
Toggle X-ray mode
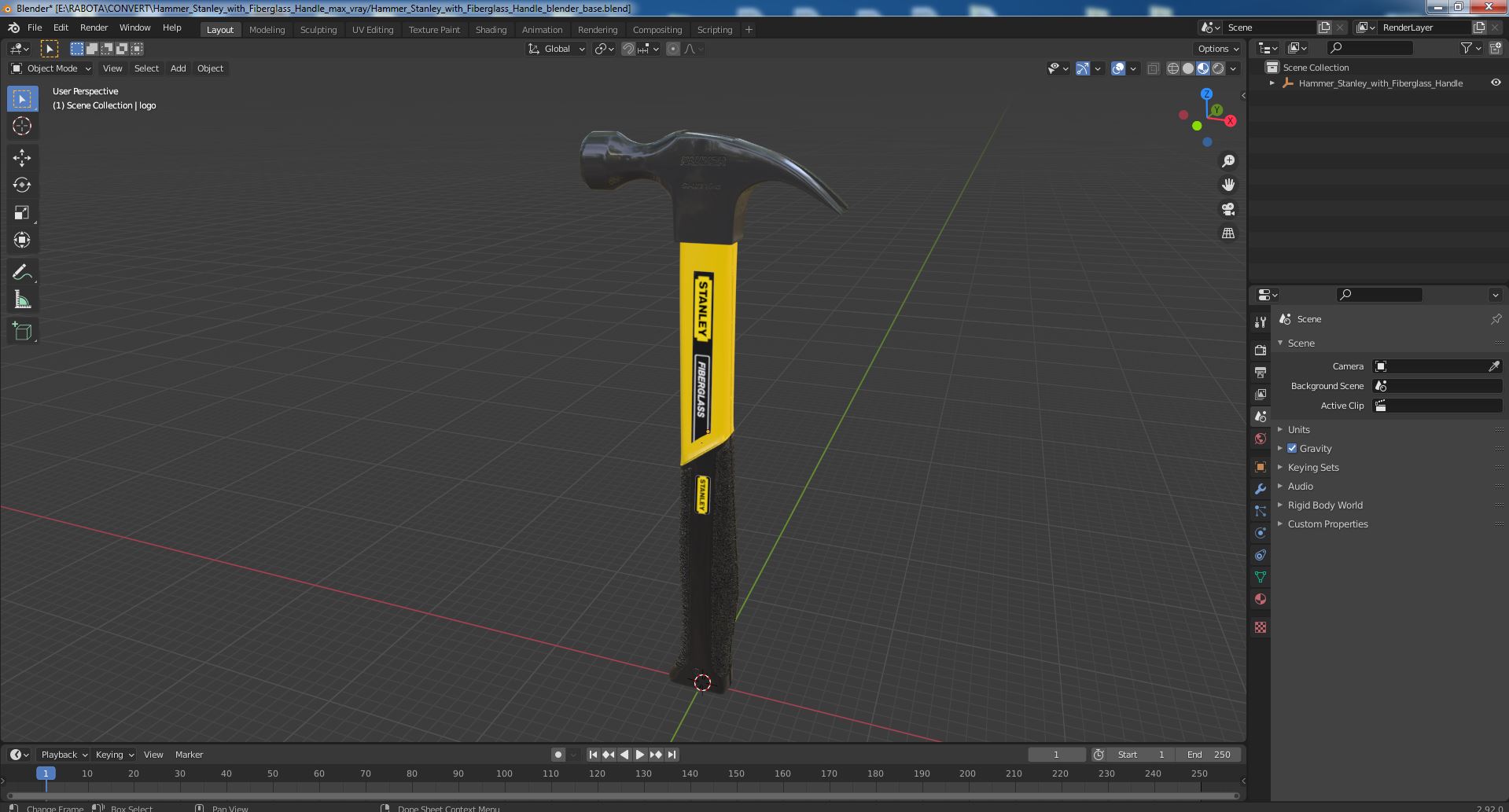click(x=1153, y=69)
